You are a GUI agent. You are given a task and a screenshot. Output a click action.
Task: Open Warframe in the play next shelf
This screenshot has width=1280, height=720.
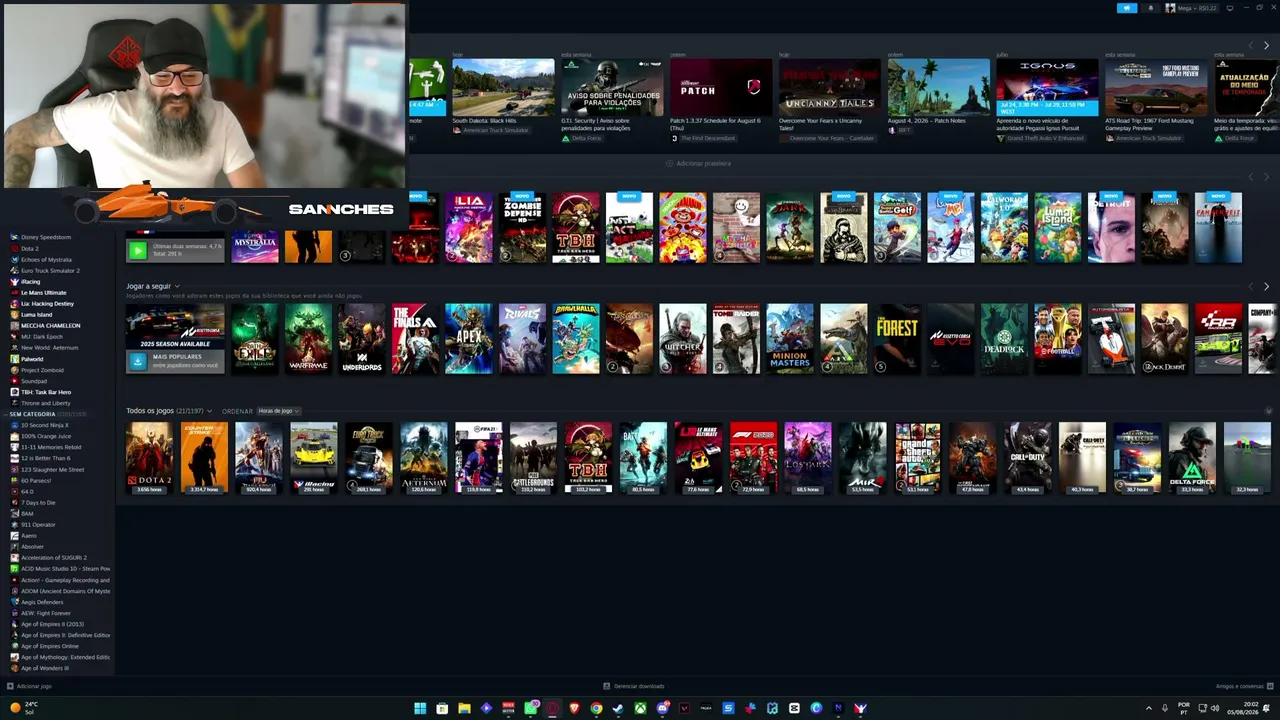point(308,339)
